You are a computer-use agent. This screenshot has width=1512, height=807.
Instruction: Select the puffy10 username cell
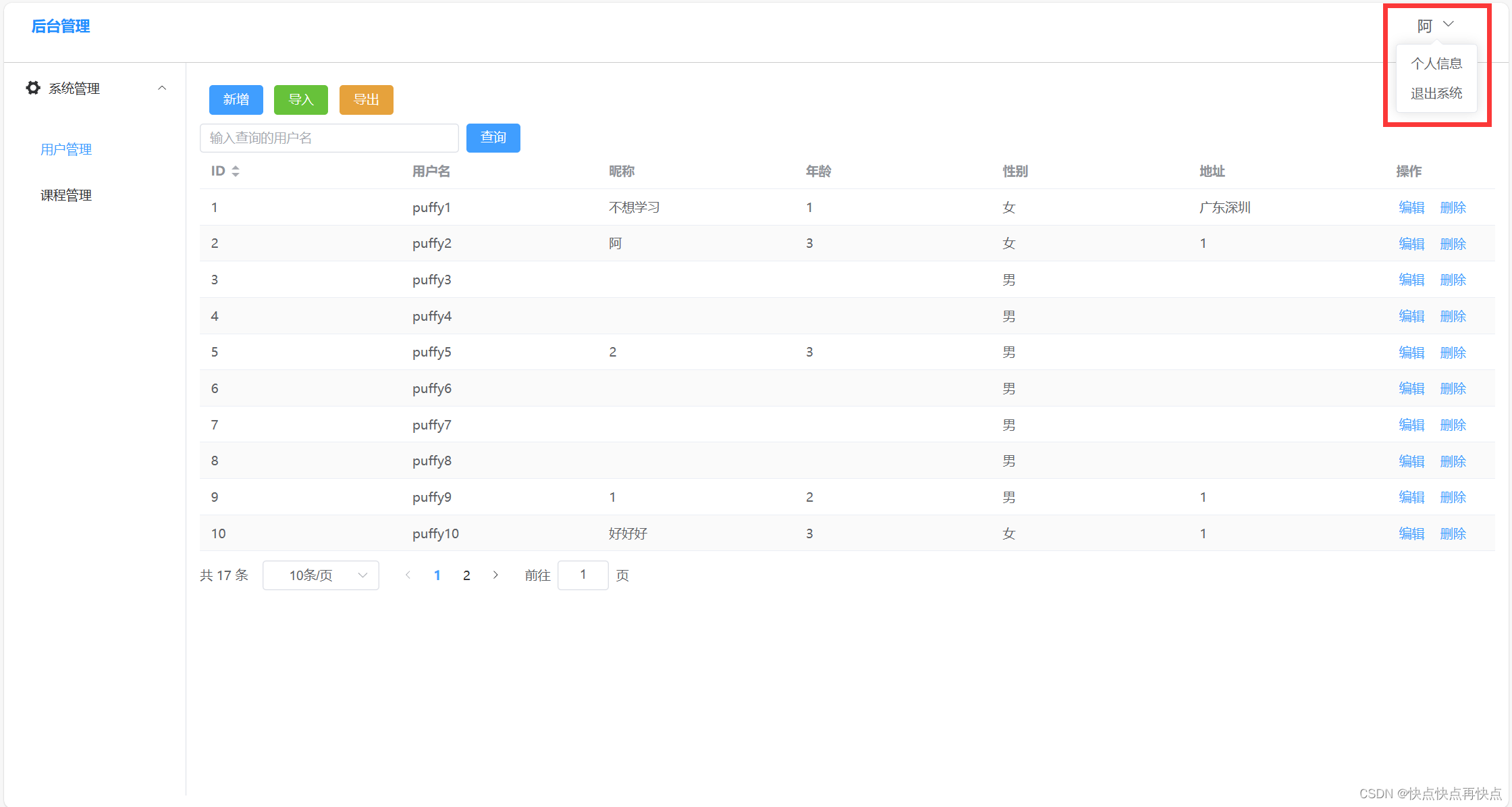pyautogui.click(x=435, y=533)
